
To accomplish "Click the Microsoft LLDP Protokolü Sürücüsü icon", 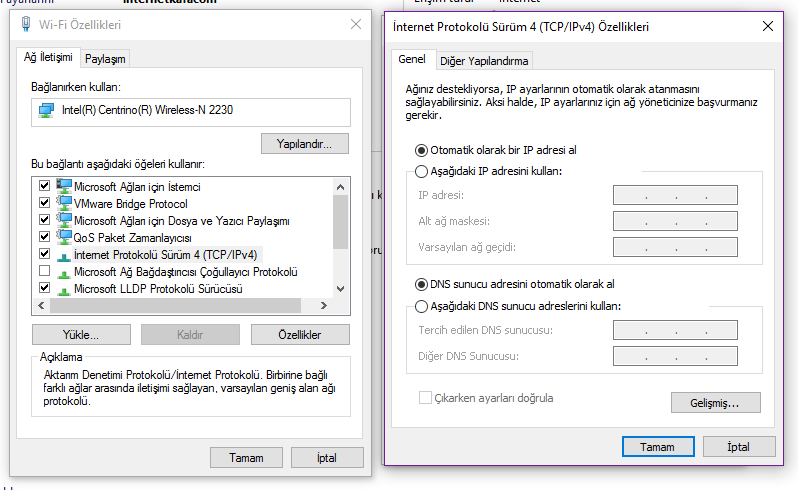I will tap(64, 290).
